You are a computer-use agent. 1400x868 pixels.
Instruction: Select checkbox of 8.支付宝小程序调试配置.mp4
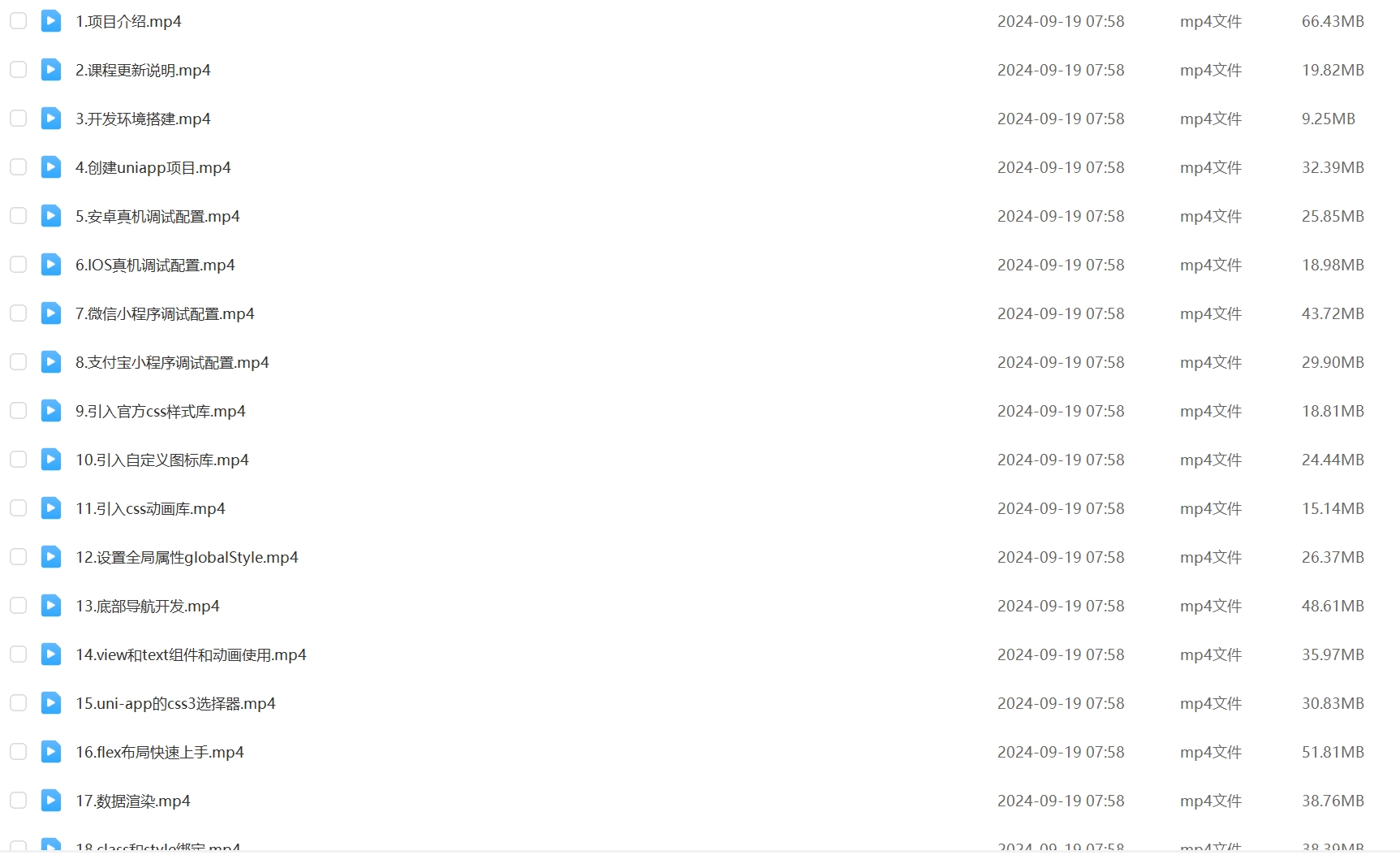point(18,362)
